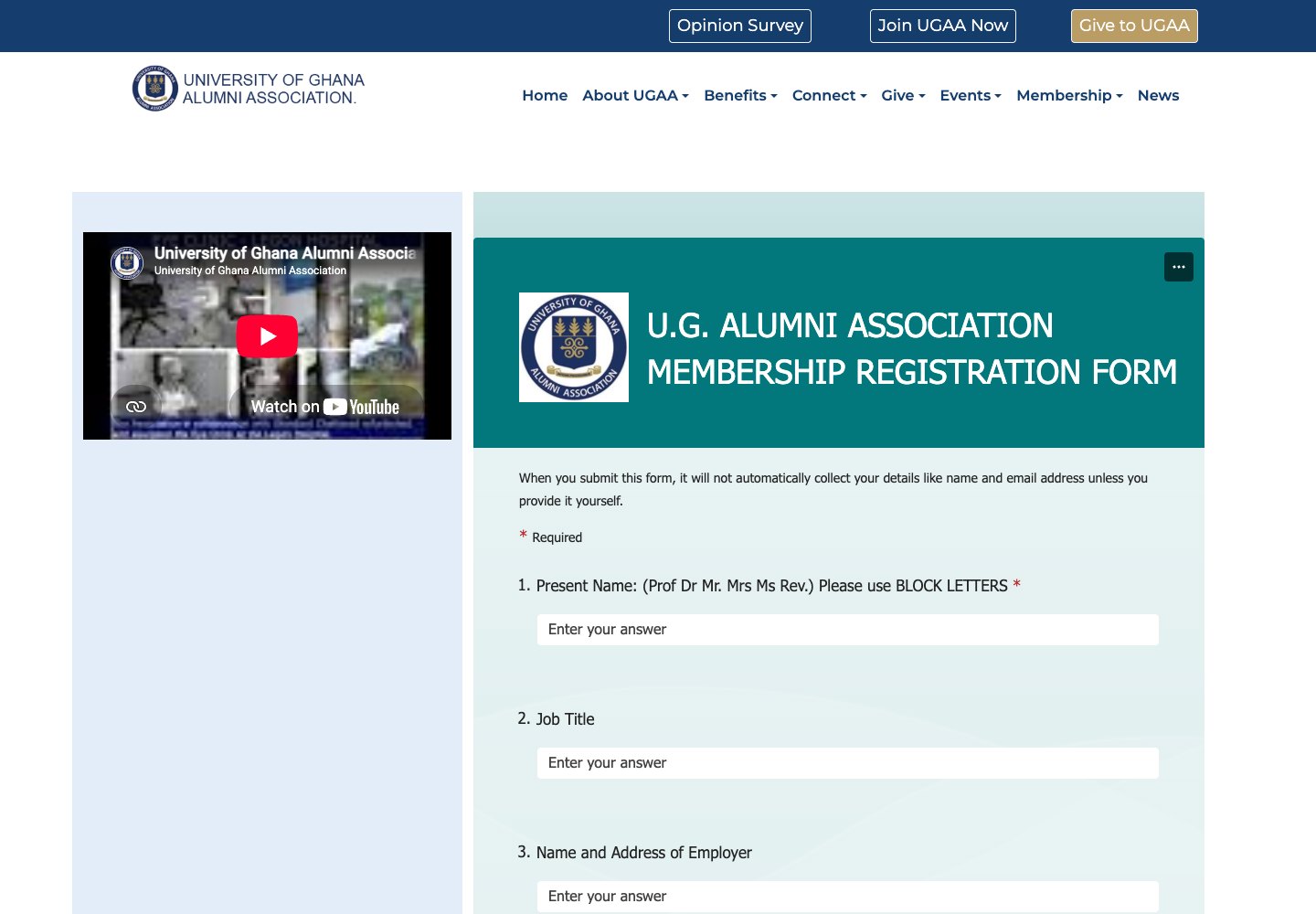Screen dimensions: 1316x914
Task: Focus the Present Name answer field
Action: click(848, 630)
